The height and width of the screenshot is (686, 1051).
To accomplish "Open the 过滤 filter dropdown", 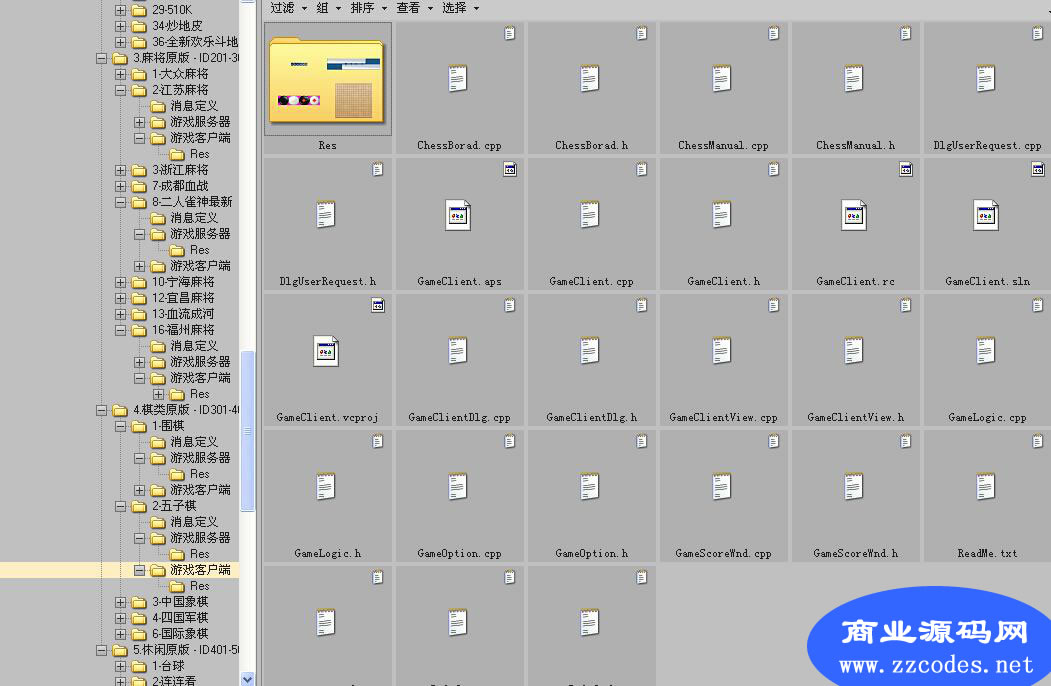I will [x=288, y=8].
